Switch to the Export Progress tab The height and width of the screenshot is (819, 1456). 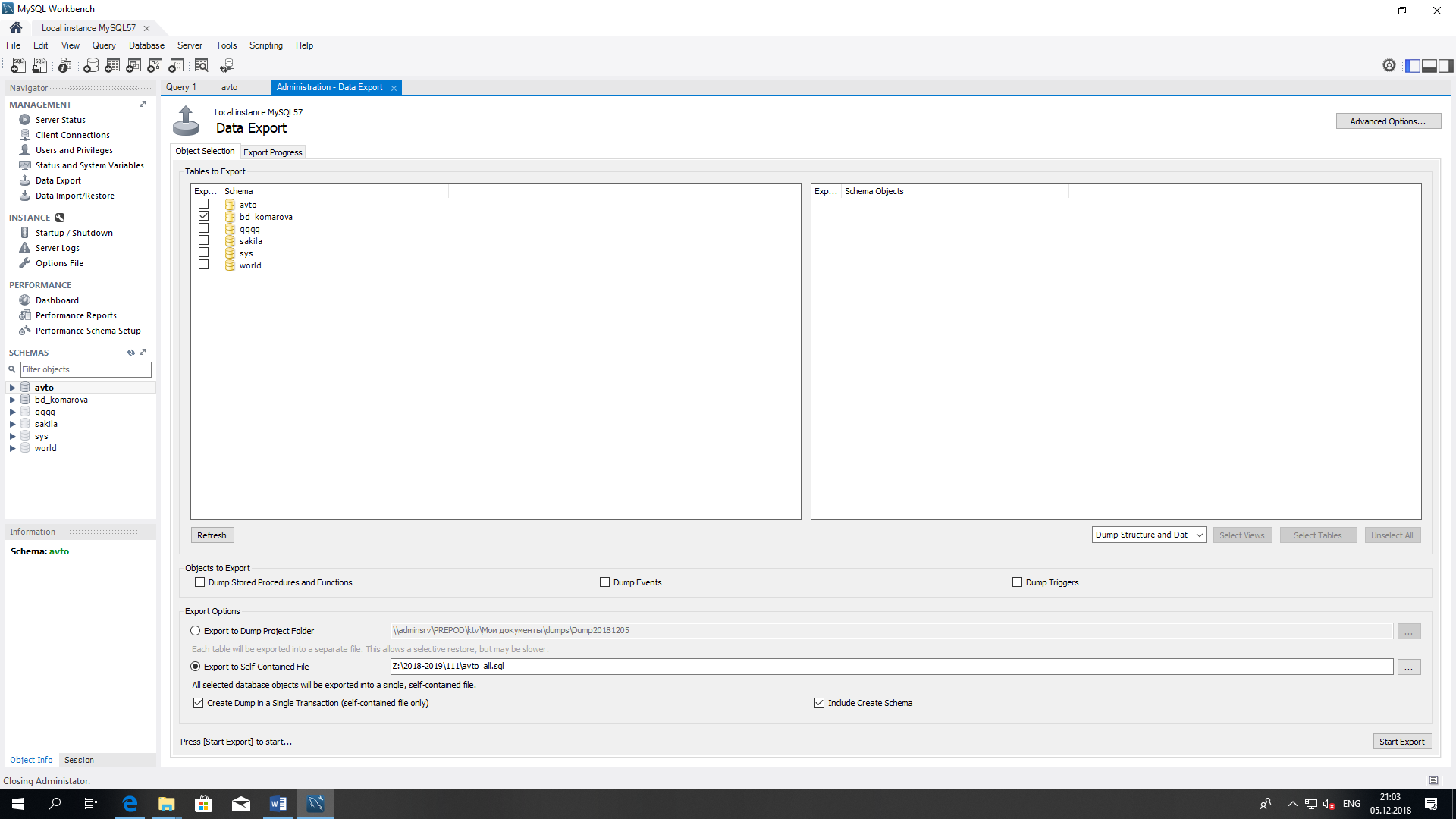coord(272,152)
